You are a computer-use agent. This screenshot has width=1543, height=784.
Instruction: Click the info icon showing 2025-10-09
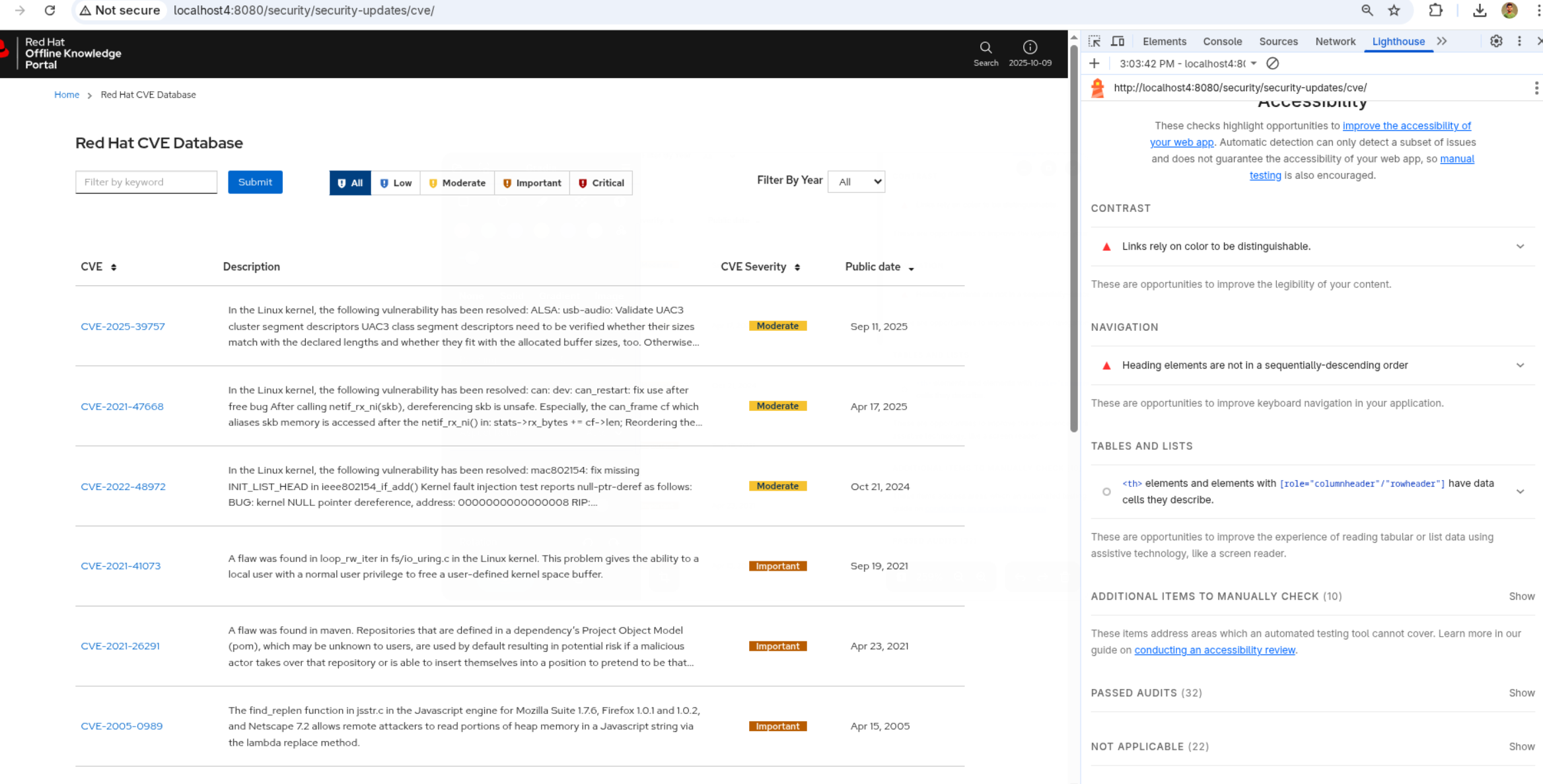pos(1030,48)
